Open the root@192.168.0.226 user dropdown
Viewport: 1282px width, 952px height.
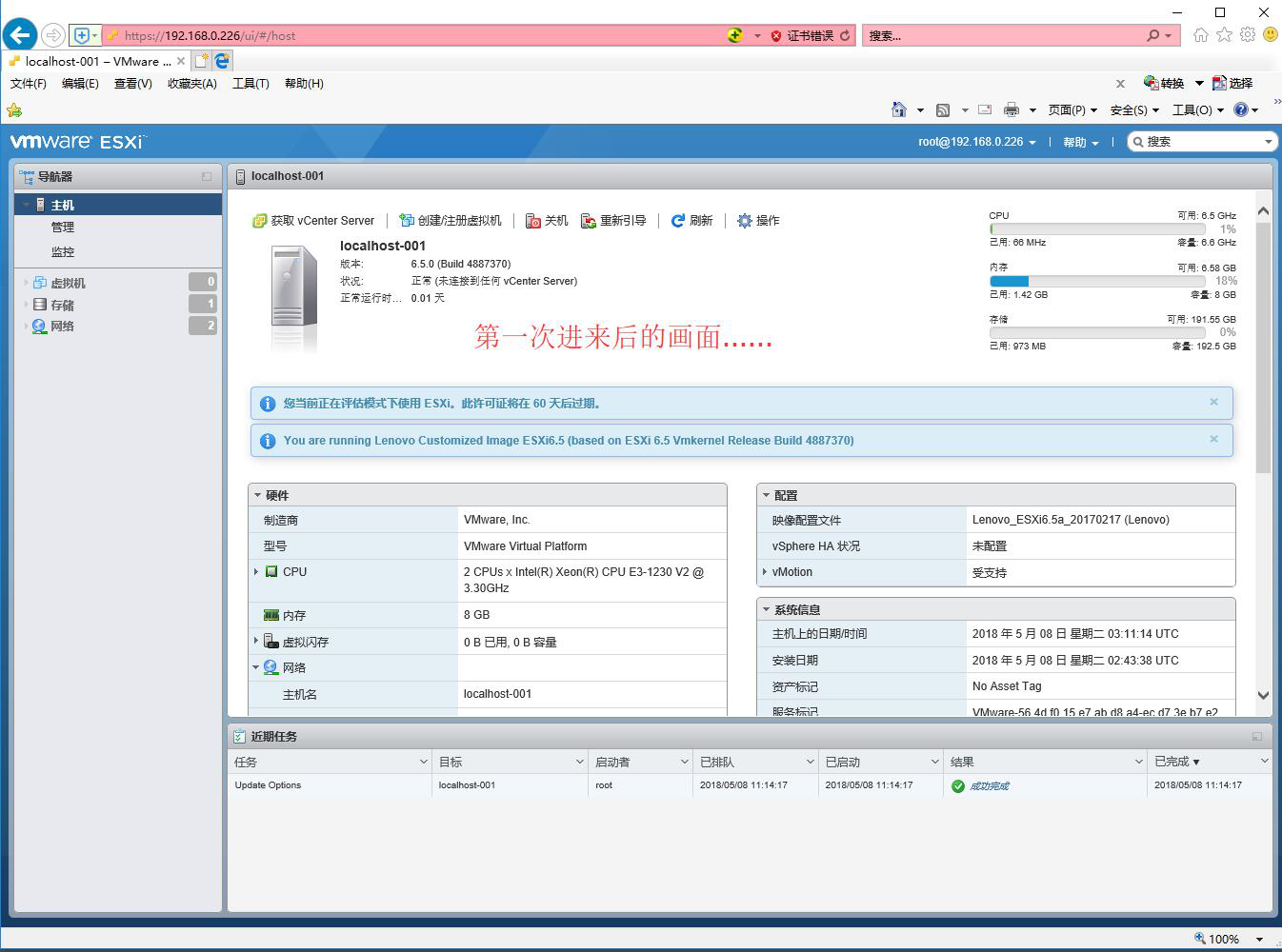(x=977, y=142)
